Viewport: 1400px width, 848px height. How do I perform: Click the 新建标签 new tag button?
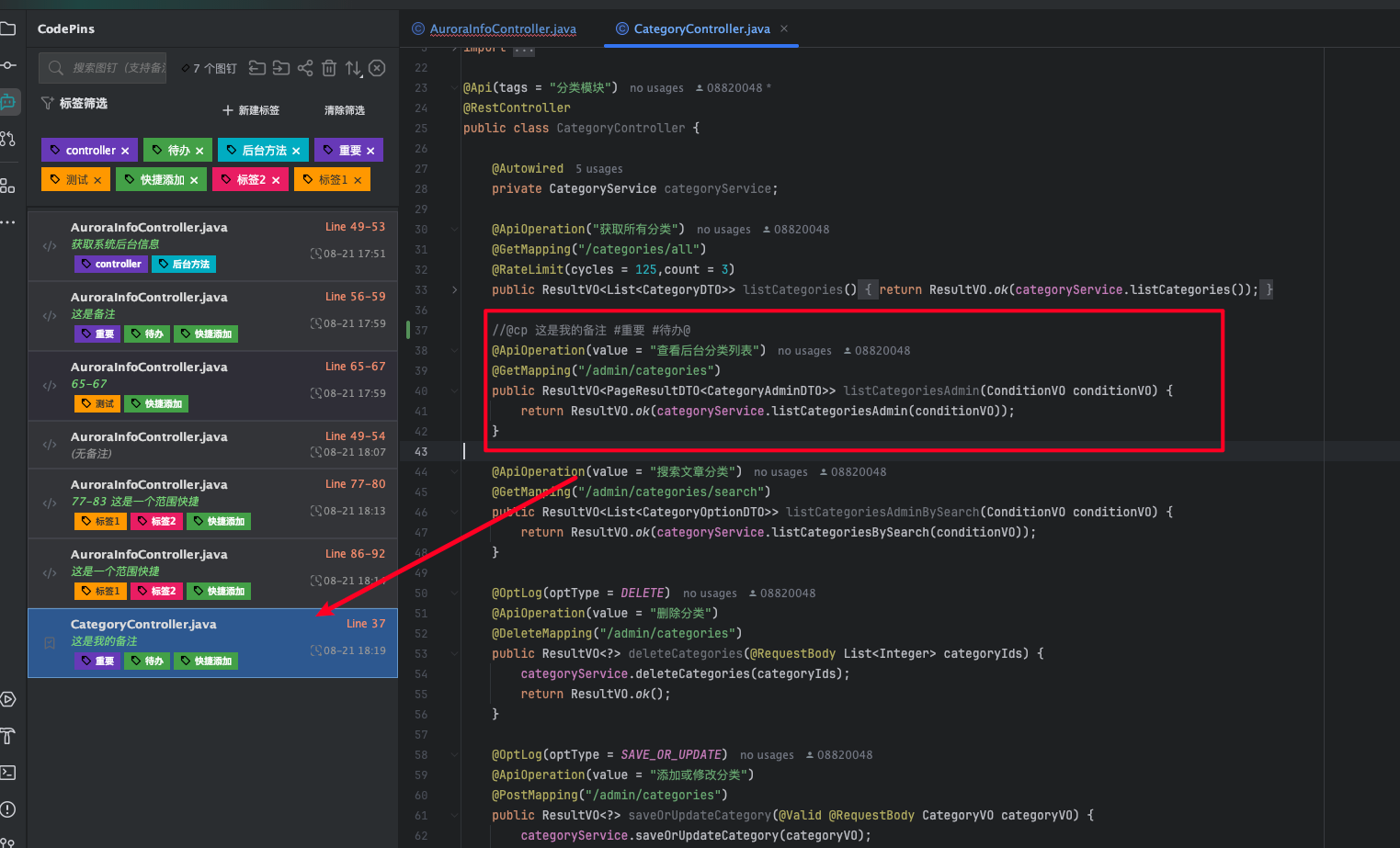[251, 110]
